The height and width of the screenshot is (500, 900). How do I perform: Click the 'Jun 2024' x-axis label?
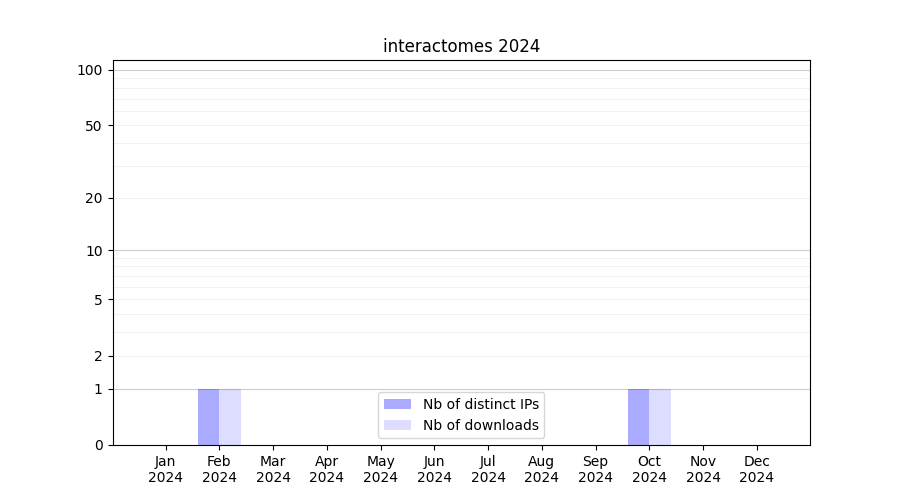[434, 469]
